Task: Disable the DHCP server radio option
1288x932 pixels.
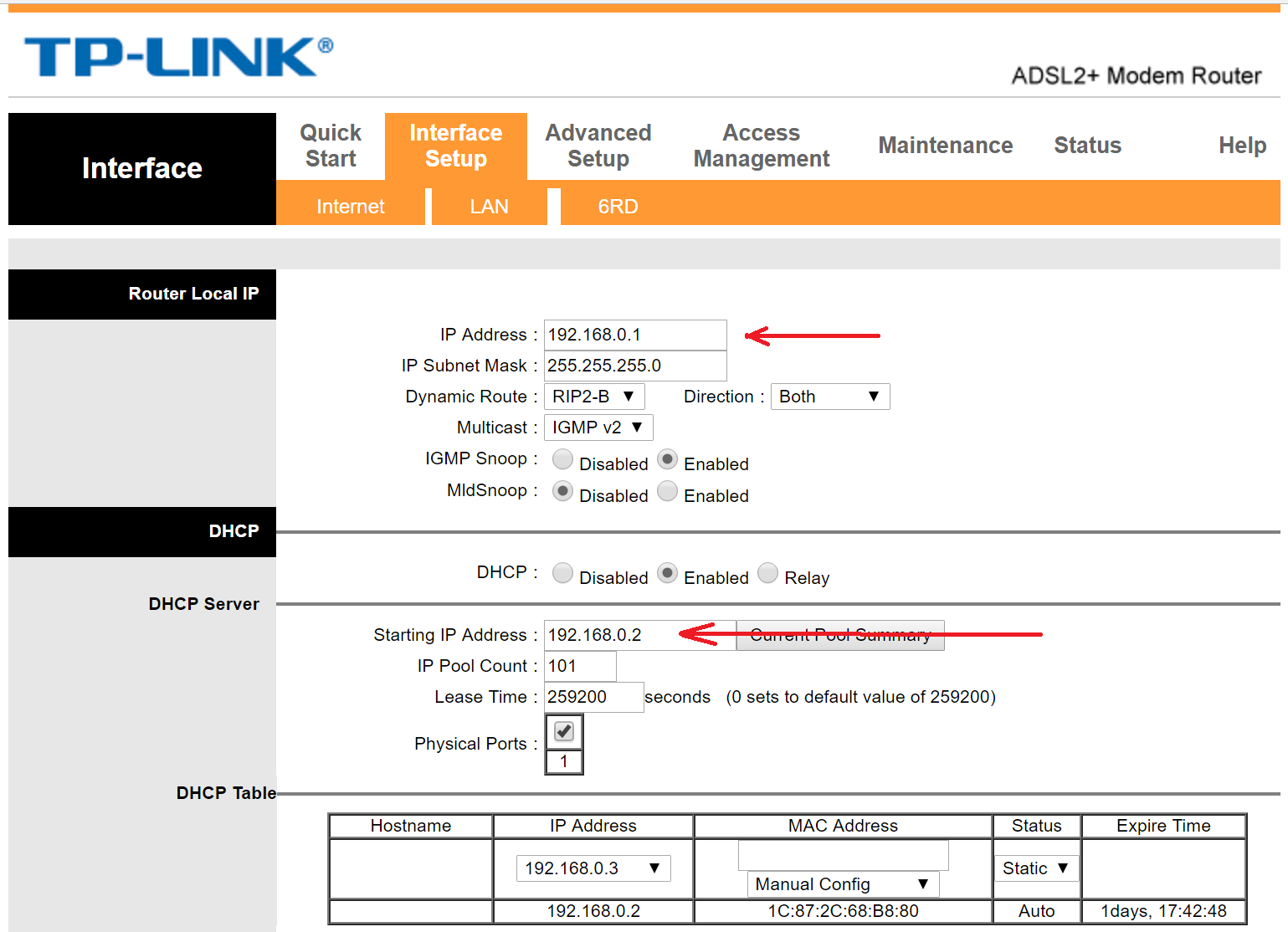Action: 563,573
